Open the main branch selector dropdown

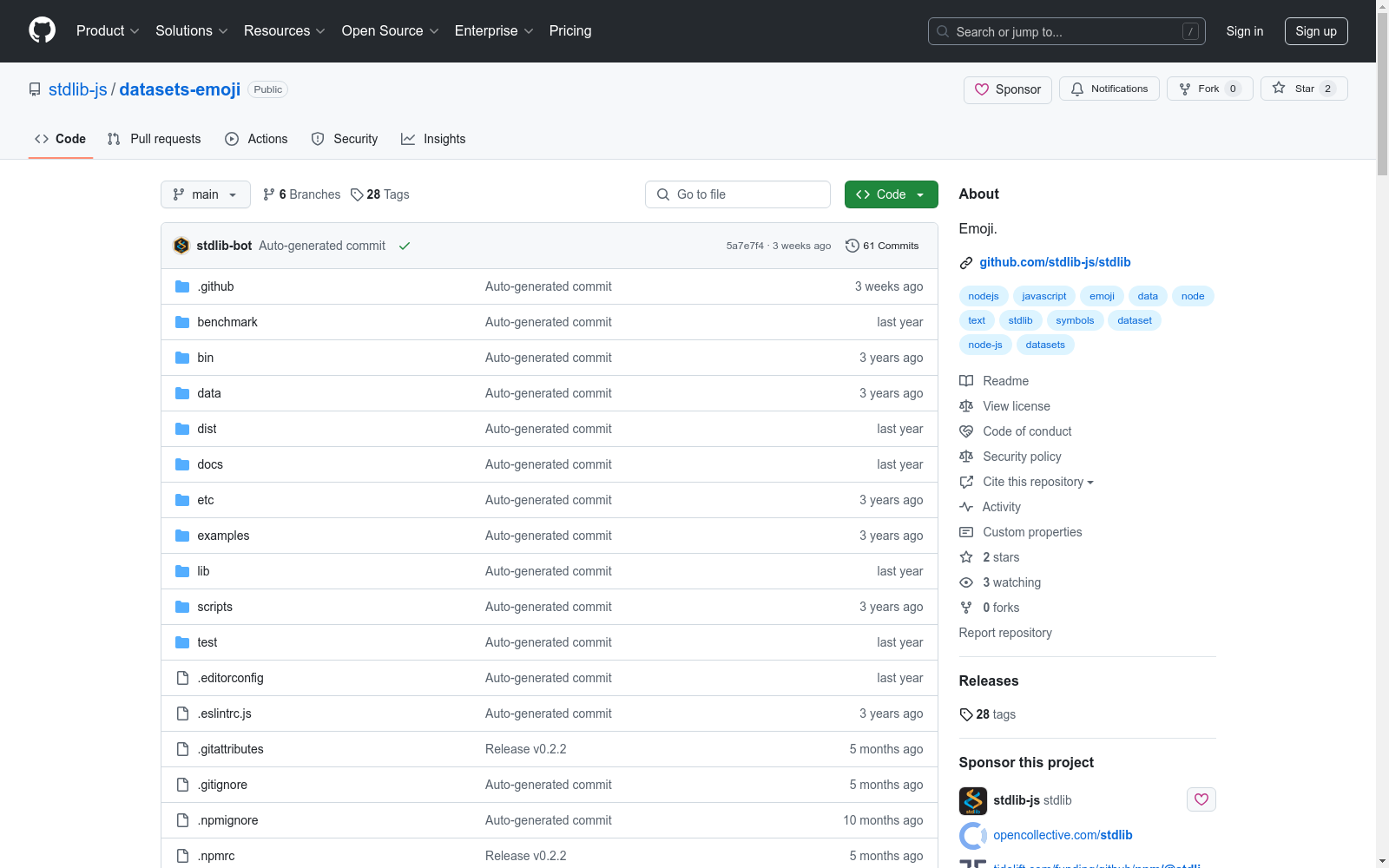pos(206,194)
